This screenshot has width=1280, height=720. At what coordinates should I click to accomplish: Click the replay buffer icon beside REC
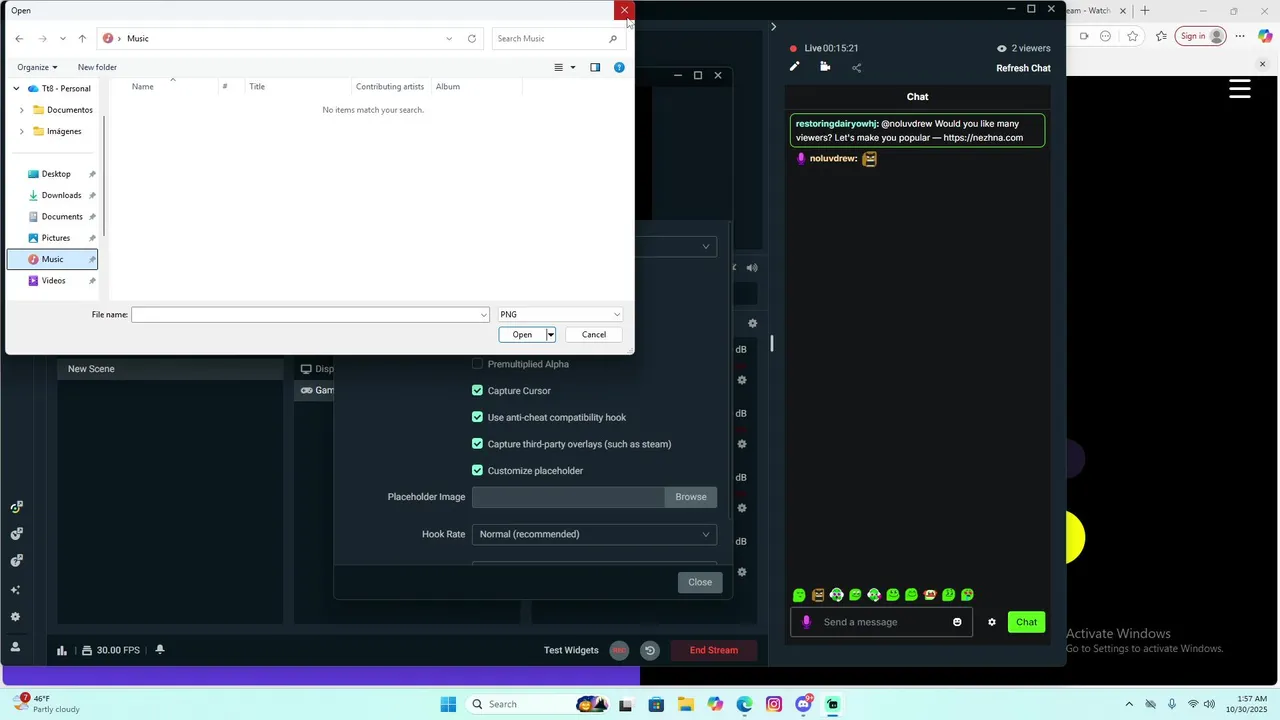(650, 650)
